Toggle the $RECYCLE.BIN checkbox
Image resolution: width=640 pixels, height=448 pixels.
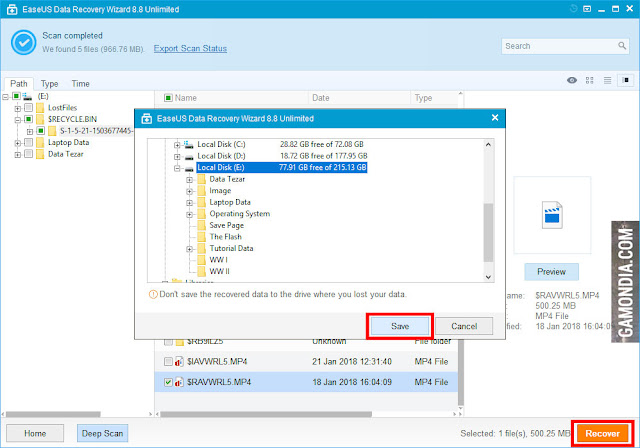[x=29, y=119]
